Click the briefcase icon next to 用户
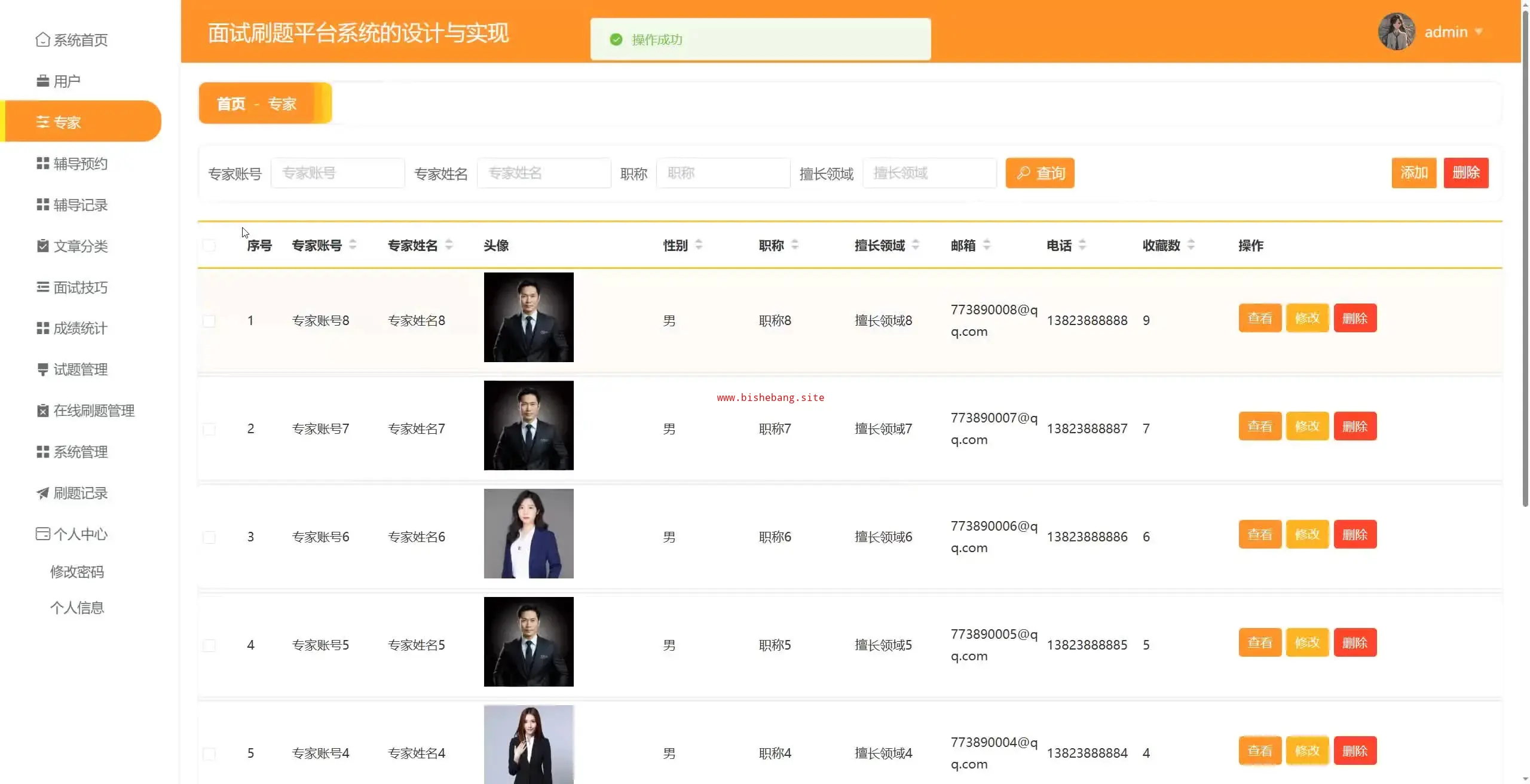The height and width of the screenshot is (784, 1530). click(42, 81)
